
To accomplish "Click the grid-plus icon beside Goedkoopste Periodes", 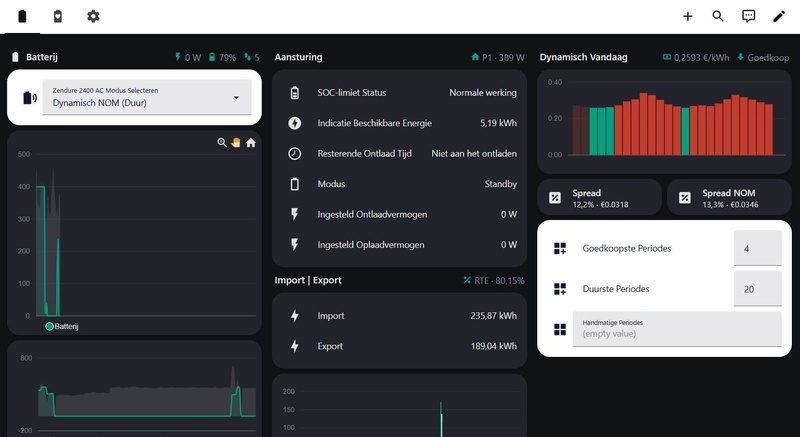I will tap(560, 248).
